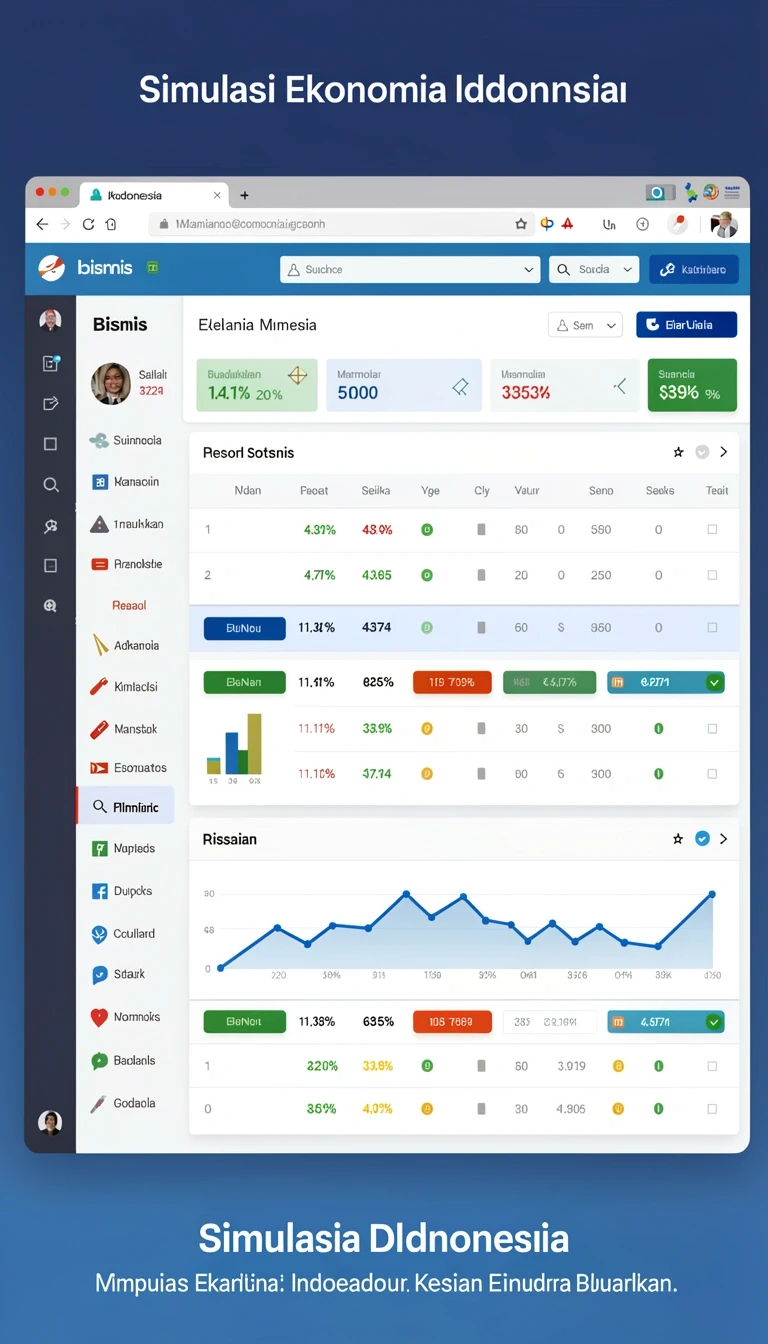Bookmark page with address bar star

point(521,225)
